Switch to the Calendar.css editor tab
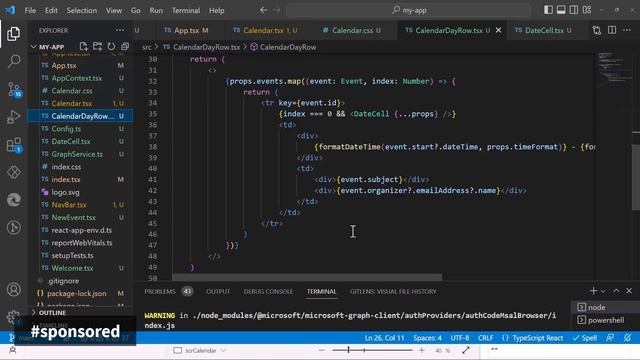 (x=352, y=30)
